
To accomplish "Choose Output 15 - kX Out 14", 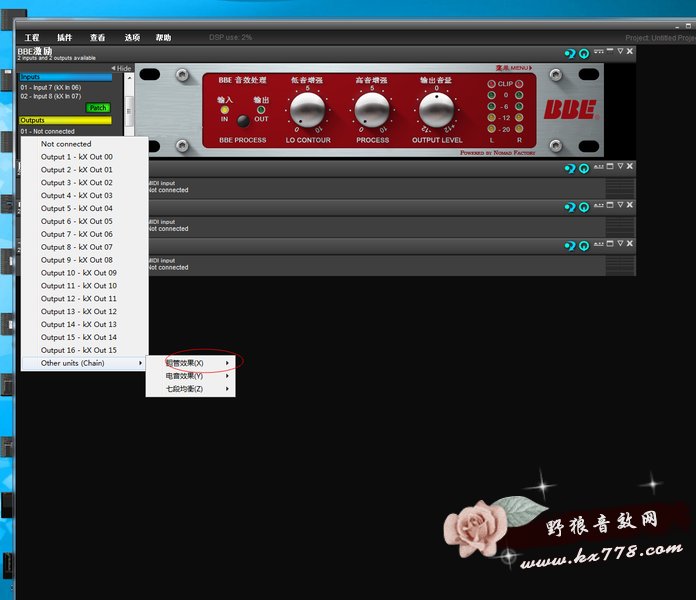I will 85,337.
